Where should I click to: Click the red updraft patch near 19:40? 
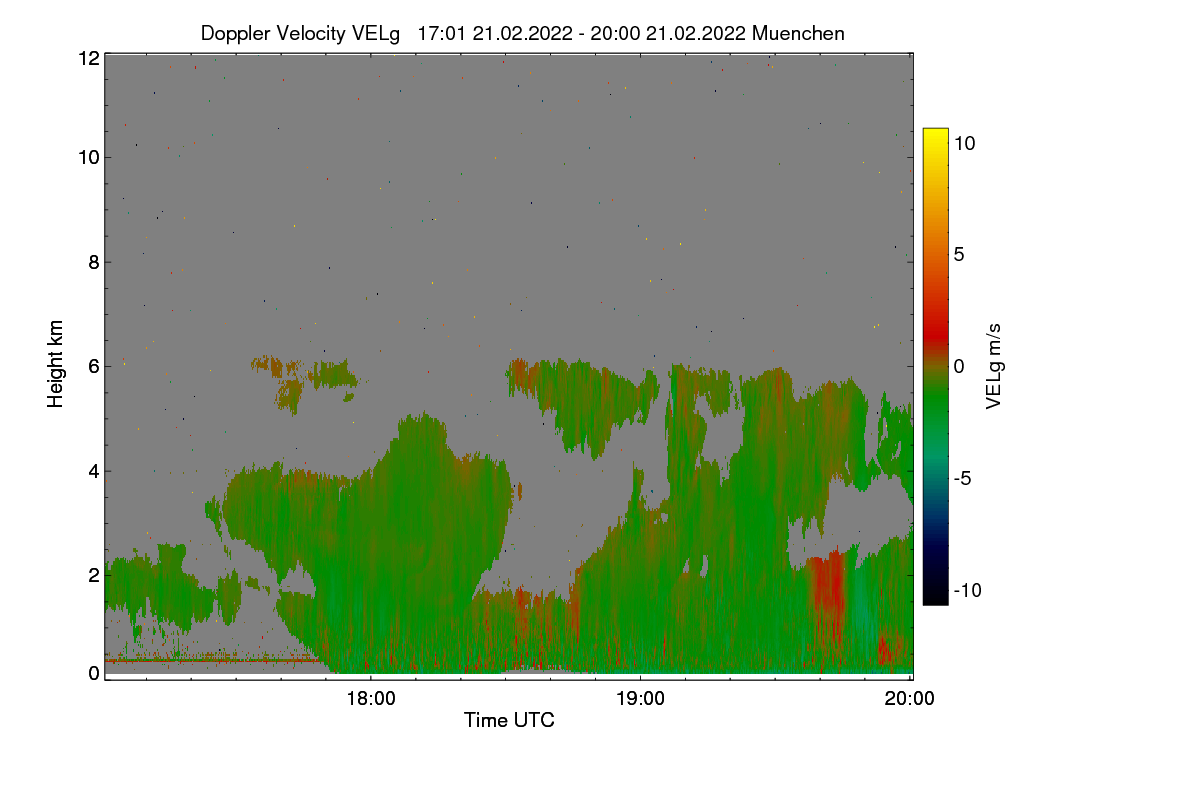click(x=828, y=585)
